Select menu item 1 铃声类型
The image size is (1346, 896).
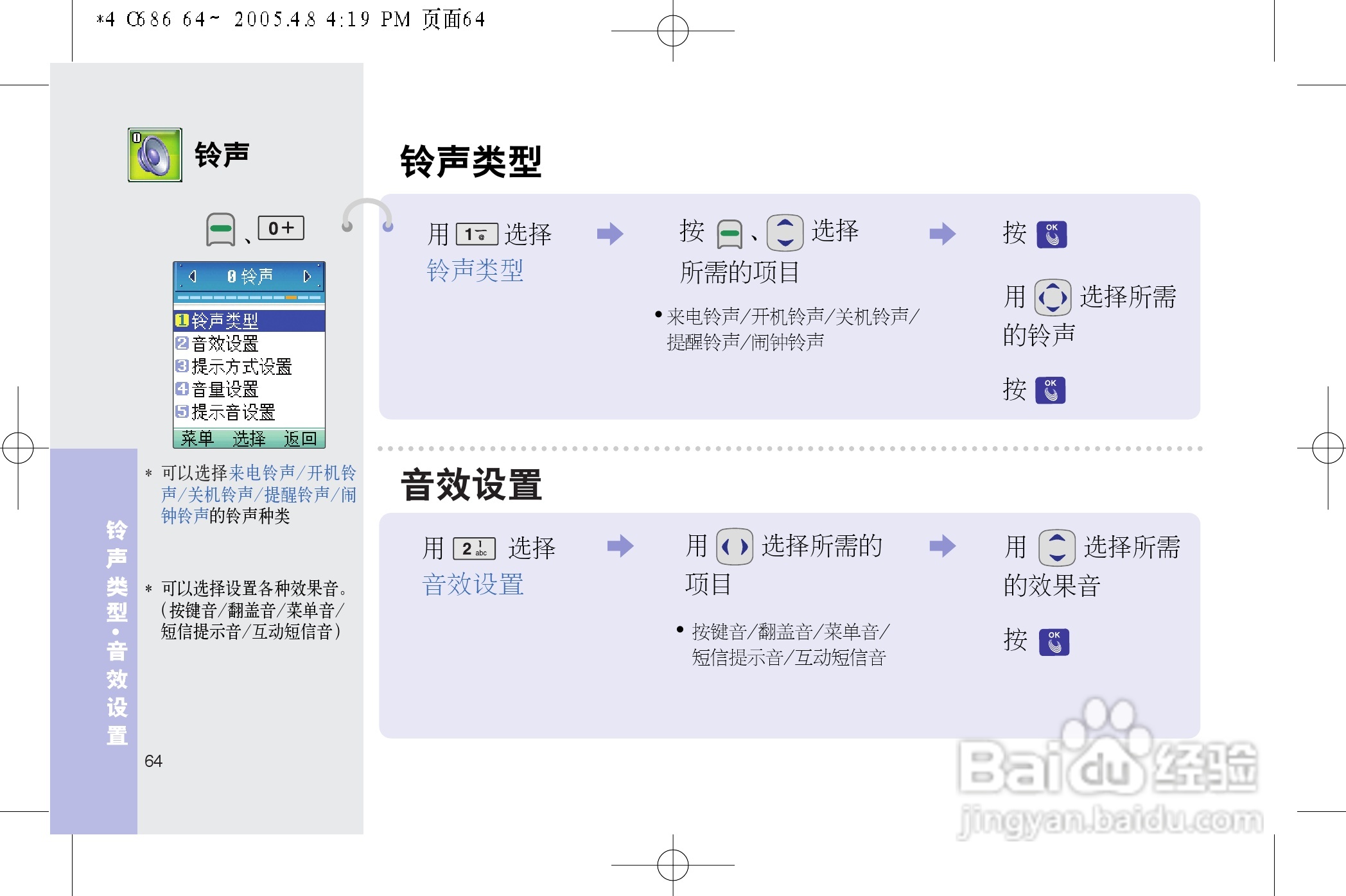[x=249, y=320]
